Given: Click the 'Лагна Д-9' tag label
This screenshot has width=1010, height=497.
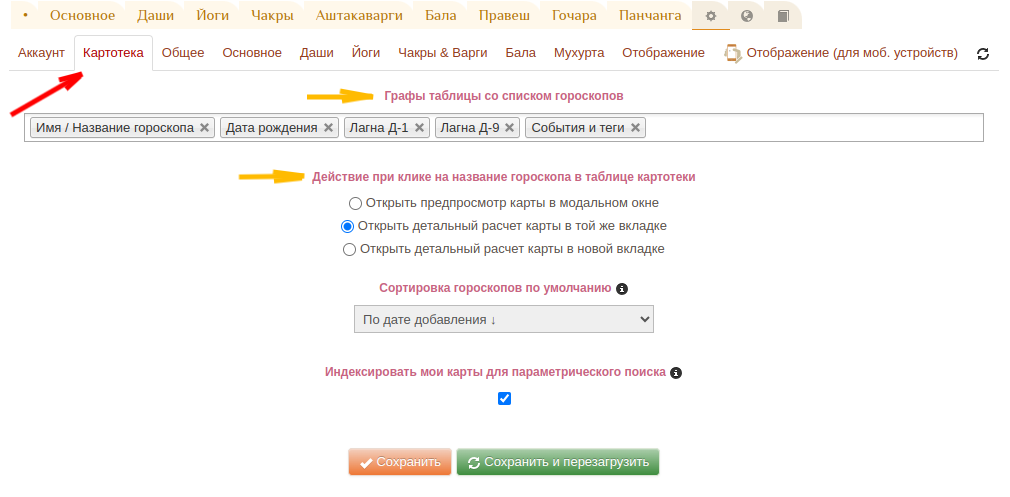Looking at the screenshot, I should tap(470, 127).
